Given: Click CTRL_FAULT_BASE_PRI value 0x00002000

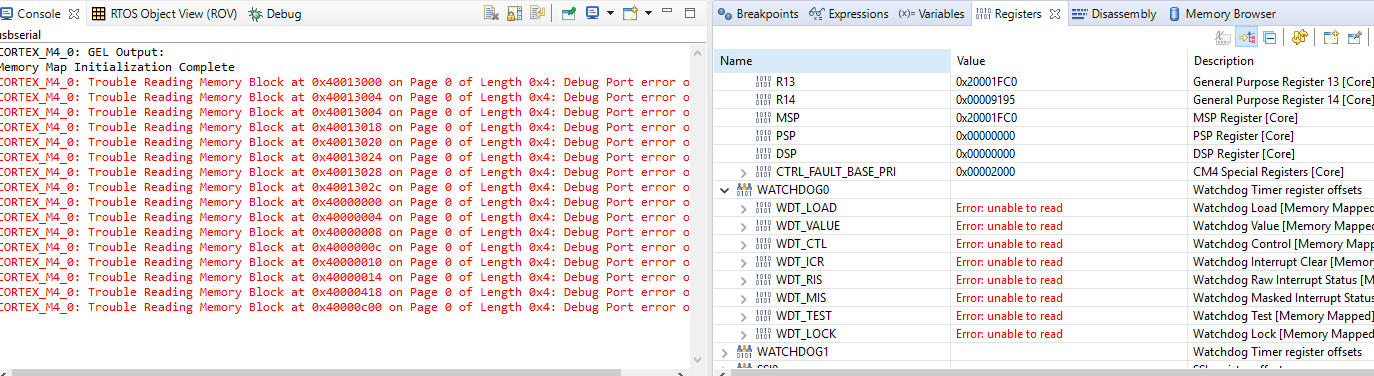Looking at the screenshot, I should point(986,172).
